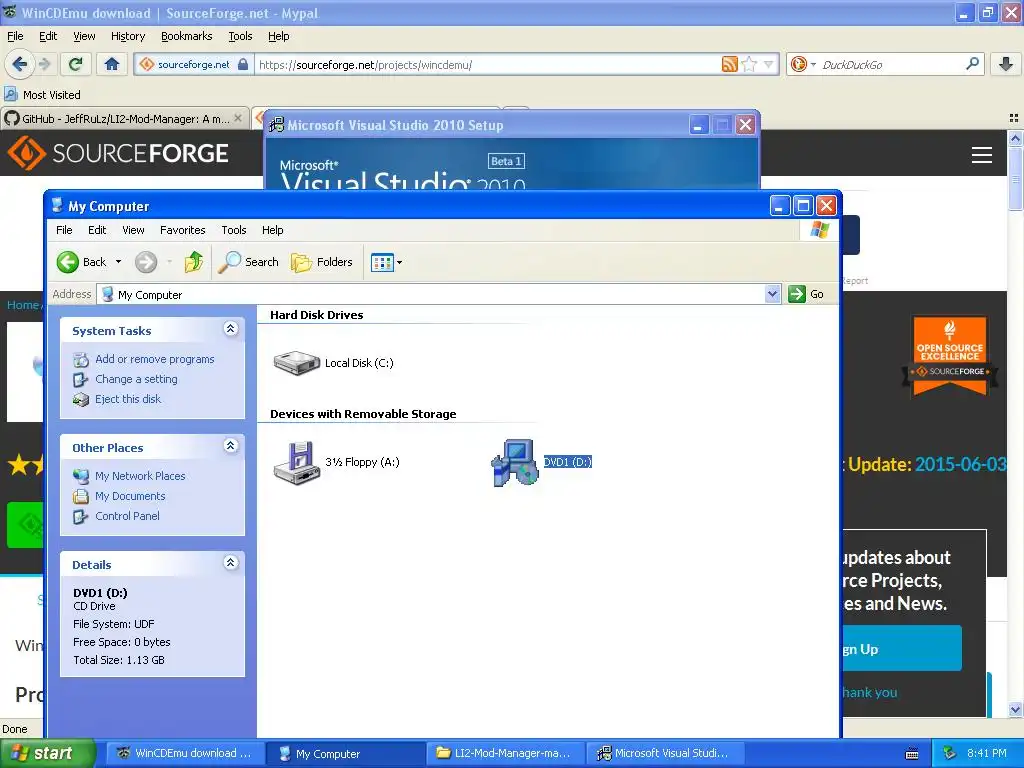Click the on-screen keyboard tray icon

click(912, 753)
